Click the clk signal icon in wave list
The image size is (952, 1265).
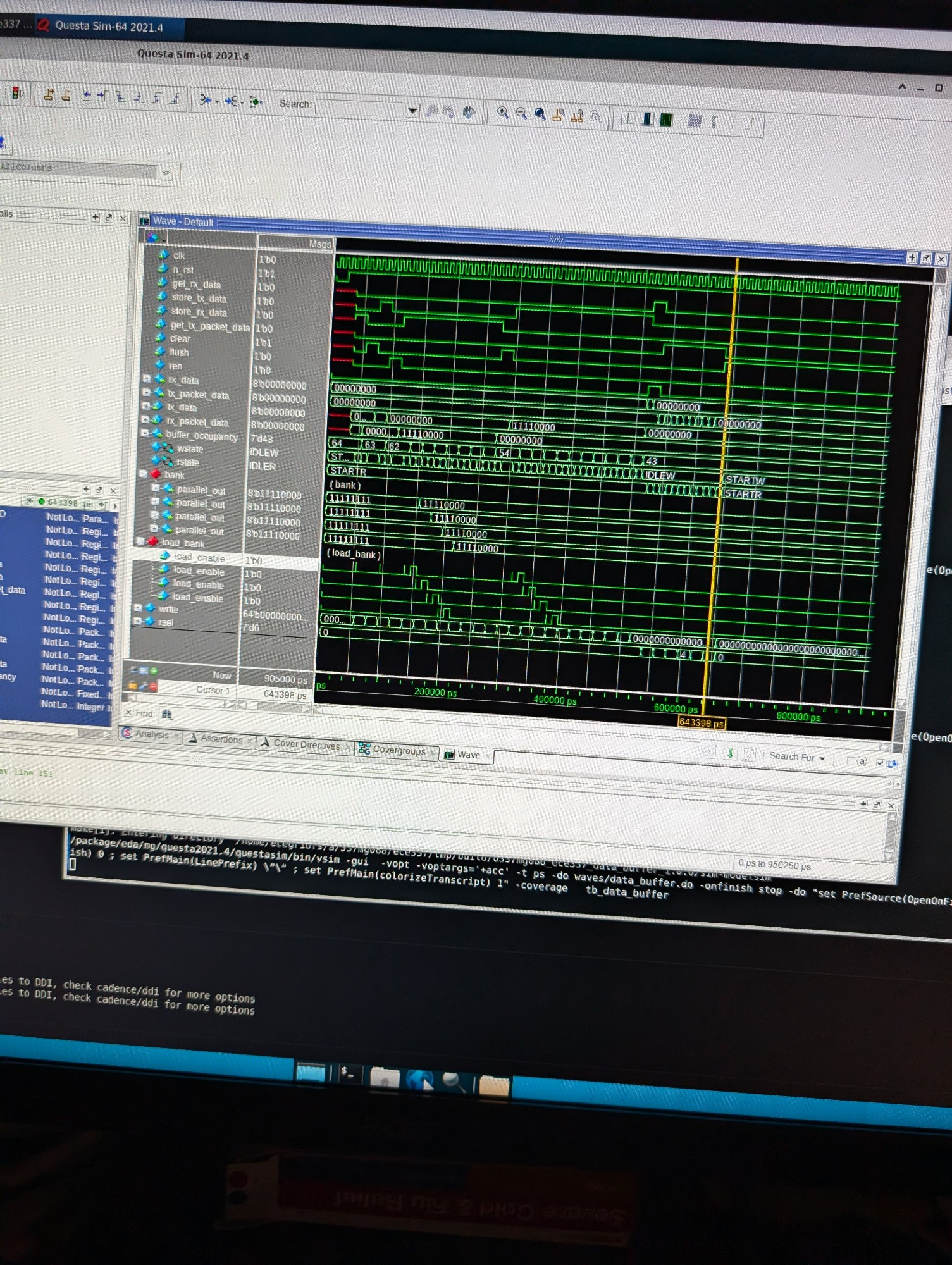click(x=164, y=254)
